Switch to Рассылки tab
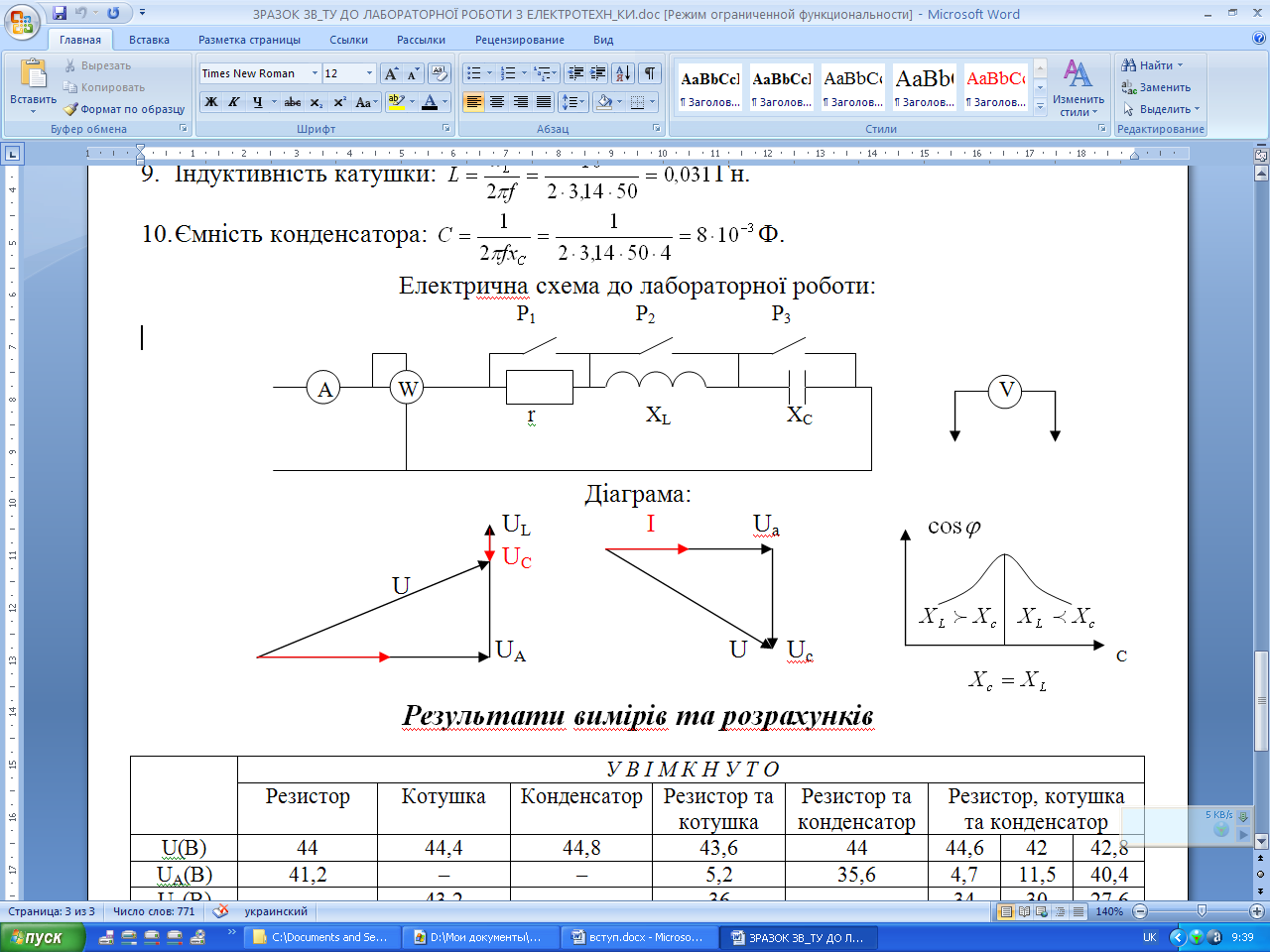Image resolution: width=1270 pixels, height=952 pixels. tap(421, 40)
